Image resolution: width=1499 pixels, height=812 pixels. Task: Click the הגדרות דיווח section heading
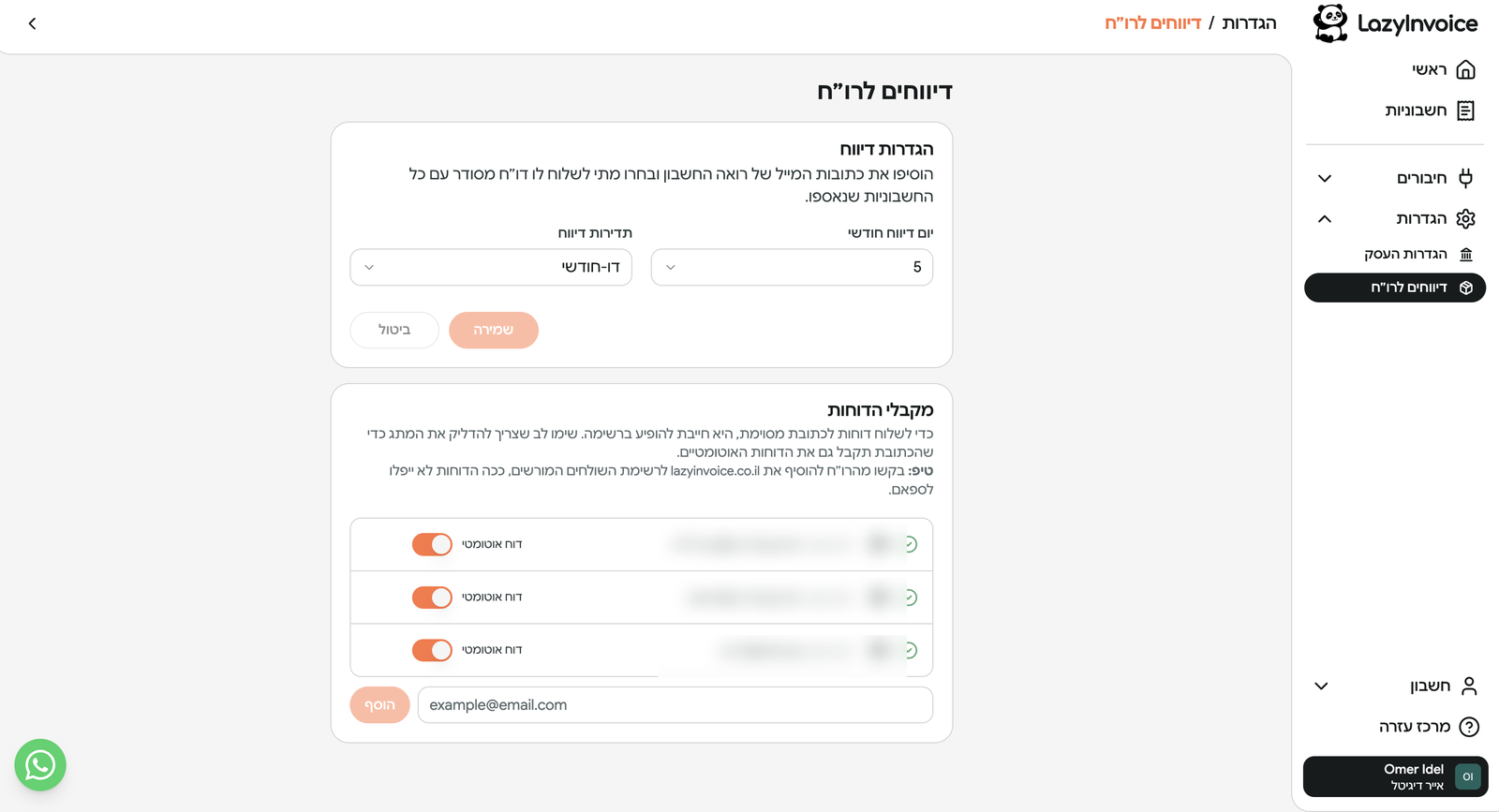coord(886,149)
